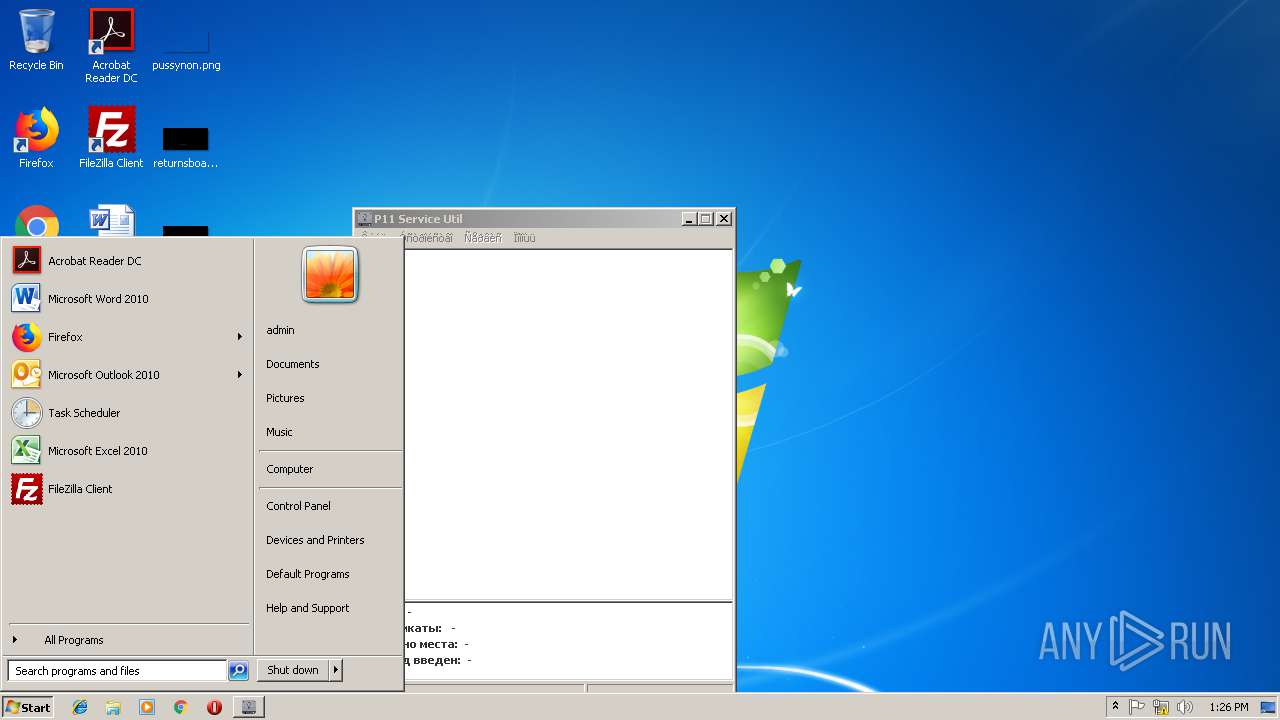Select the returnsboa desktop file
The image size is (1280, 720).
pos(186,146)
